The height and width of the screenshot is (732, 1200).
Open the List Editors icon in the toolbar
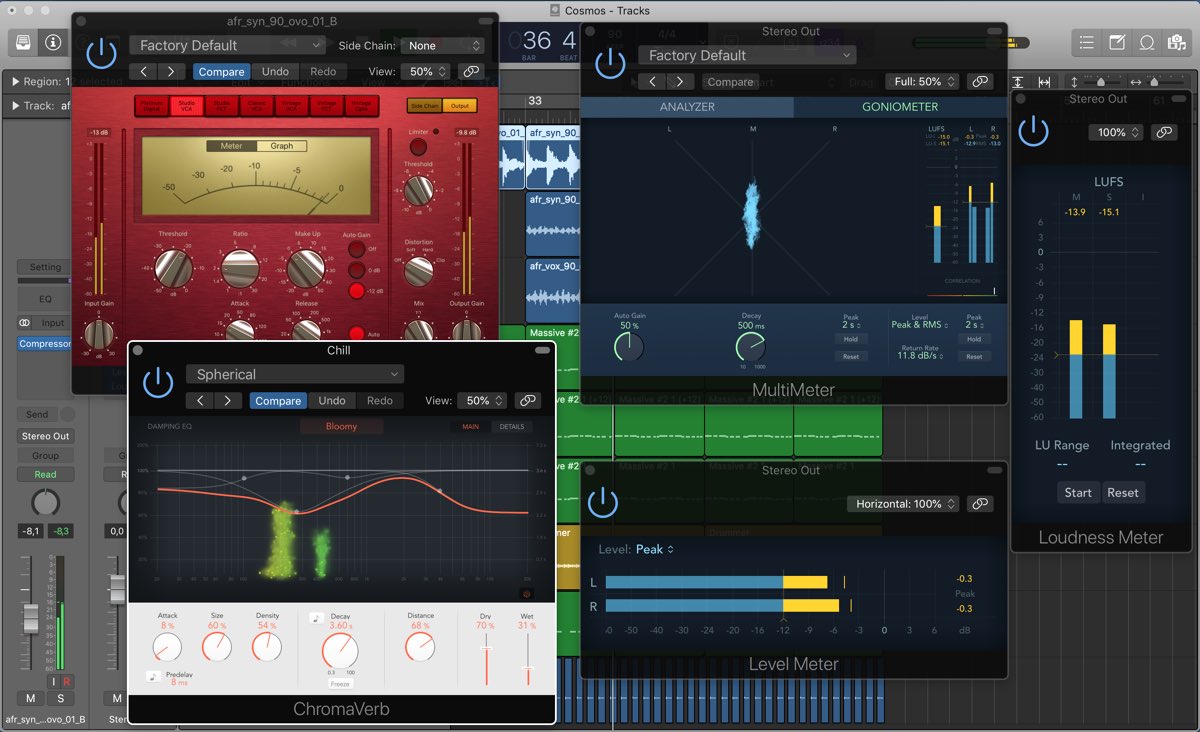coord(1088,43)
